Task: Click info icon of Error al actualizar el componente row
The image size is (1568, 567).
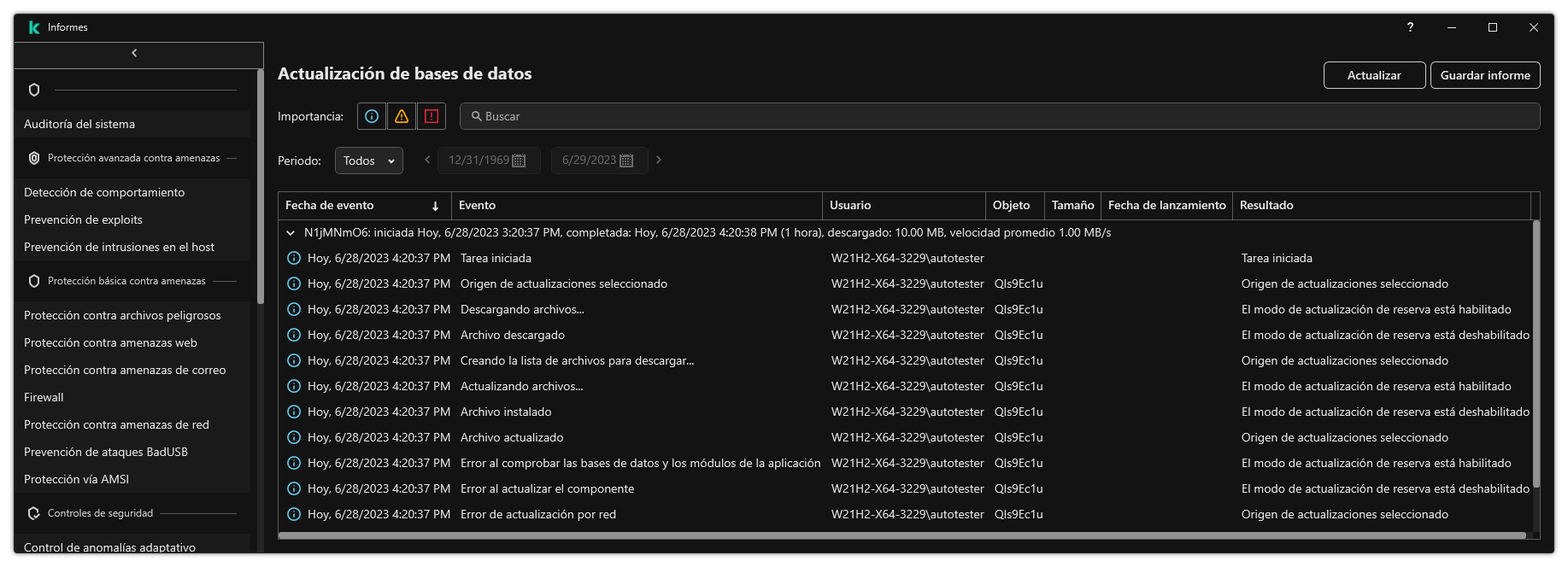Action: (294, 488)
